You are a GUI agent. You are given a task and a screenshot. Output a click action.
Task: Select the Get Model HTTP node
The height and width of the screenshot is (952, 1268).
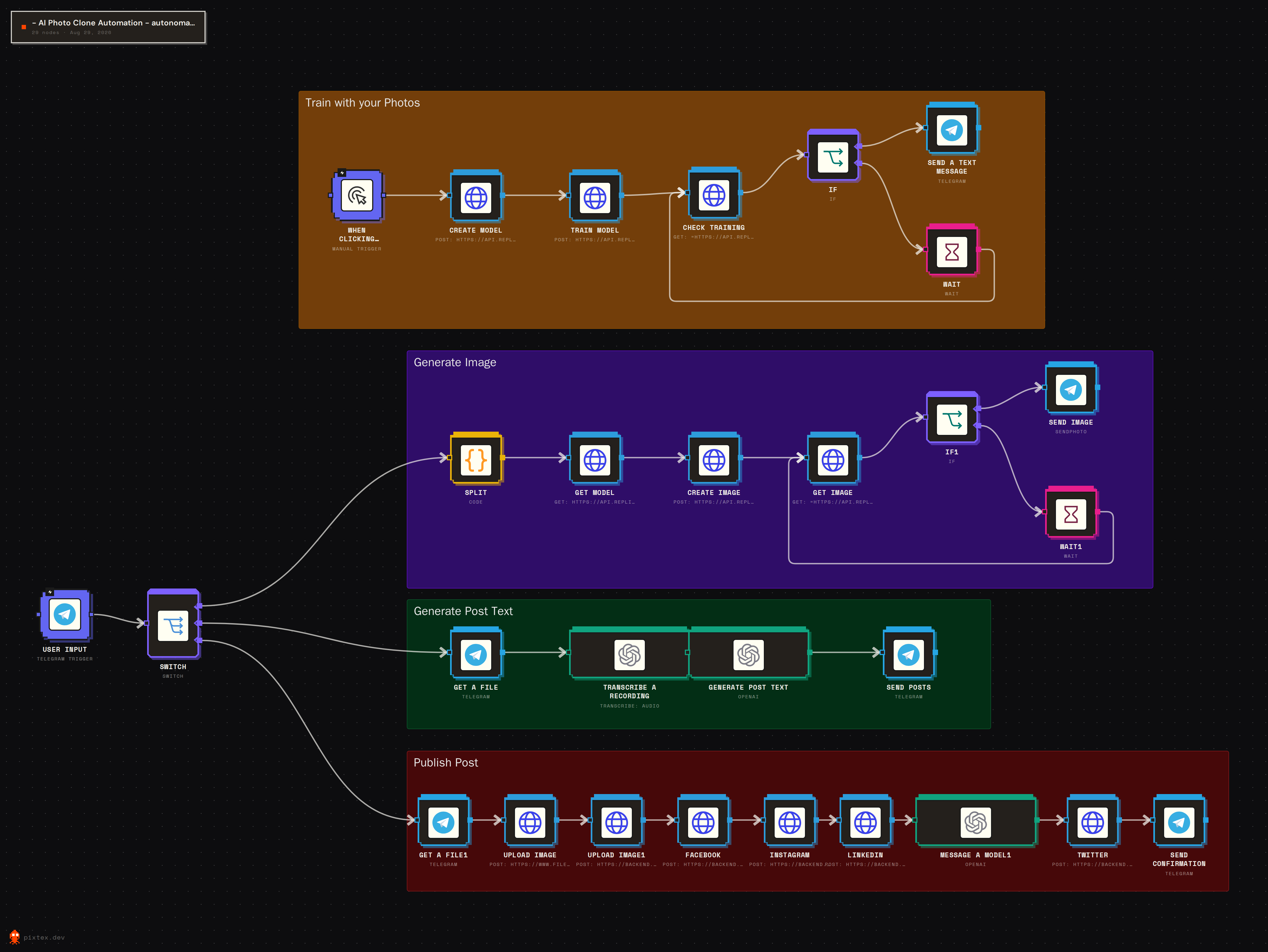(x=595, y=458)
